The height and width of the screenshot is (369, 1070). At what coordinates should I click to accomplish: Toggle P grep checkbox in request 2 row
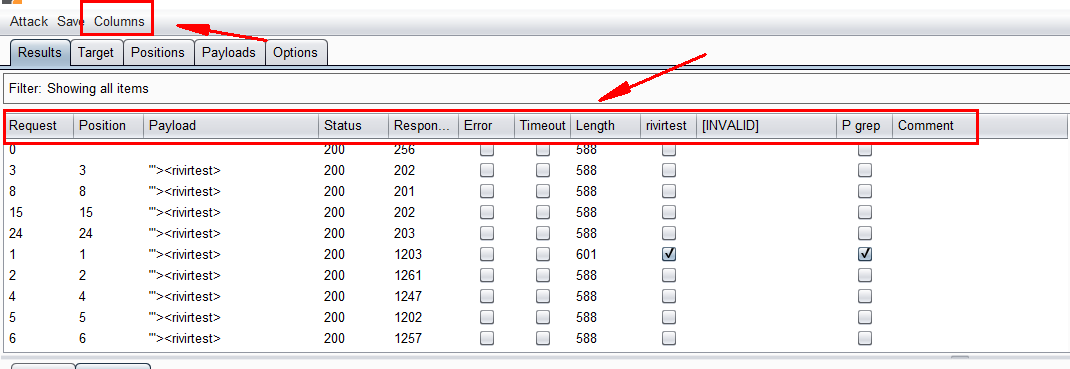click(x=865, y=276)
